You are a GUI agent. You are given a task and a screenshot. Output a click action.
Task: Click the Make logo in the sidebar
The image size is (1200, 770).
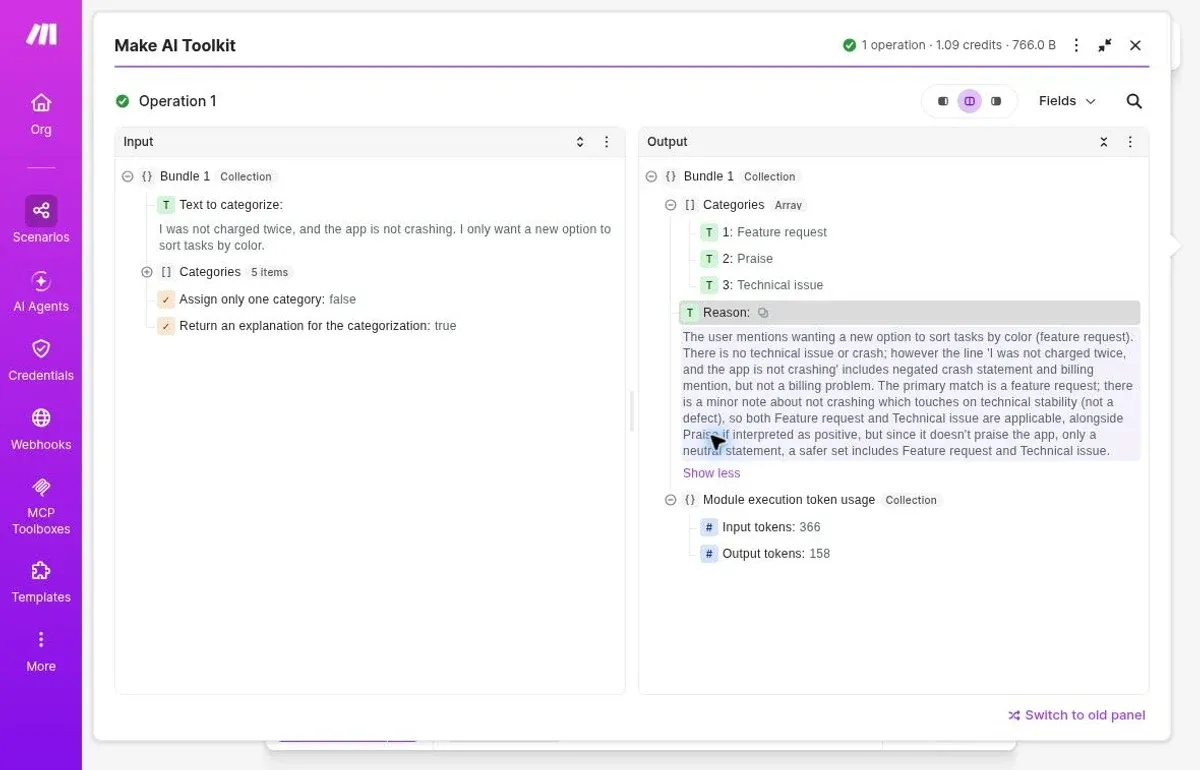(x=41, y=34)
